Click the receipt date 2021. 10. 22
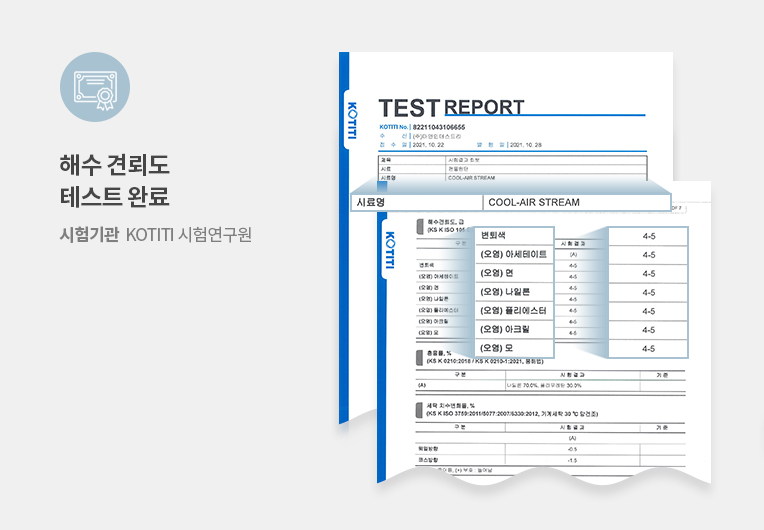 click(428, 145)
